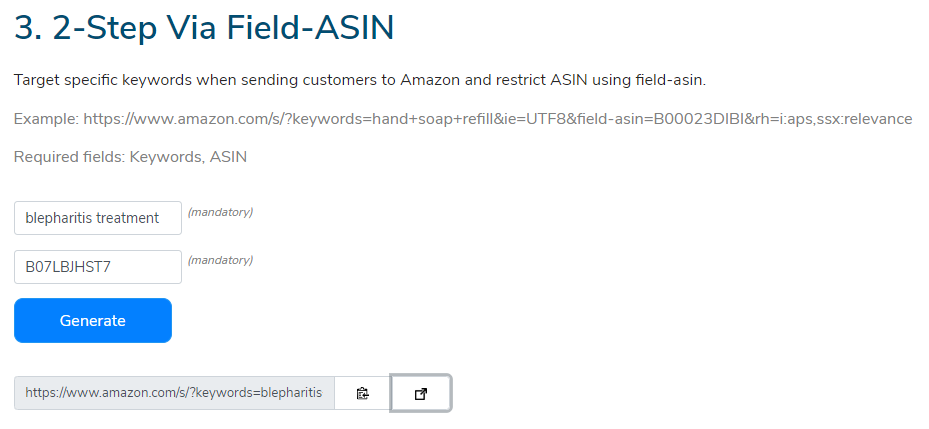Viewport: 929px width, 429px height.
Task: Copy the generated URL to clipboard
Action: click(x=362, y=394)
